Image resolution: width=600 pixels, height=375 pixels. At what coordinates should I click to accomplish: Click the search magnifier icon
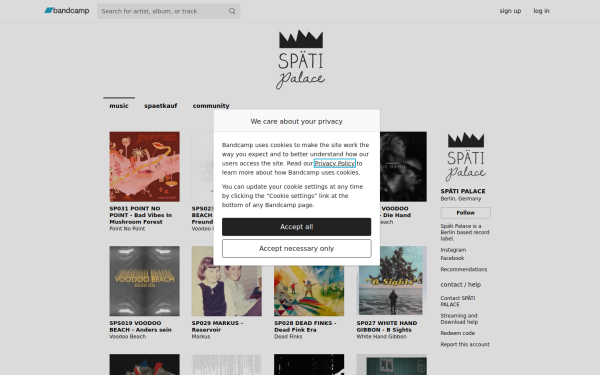(x=232, y=11)
